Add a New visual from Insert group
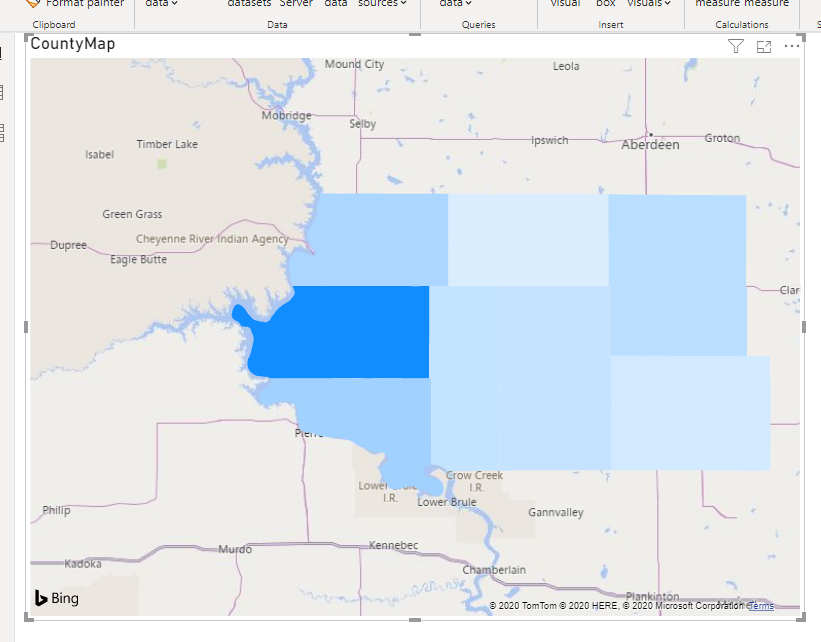 [565, 4]
